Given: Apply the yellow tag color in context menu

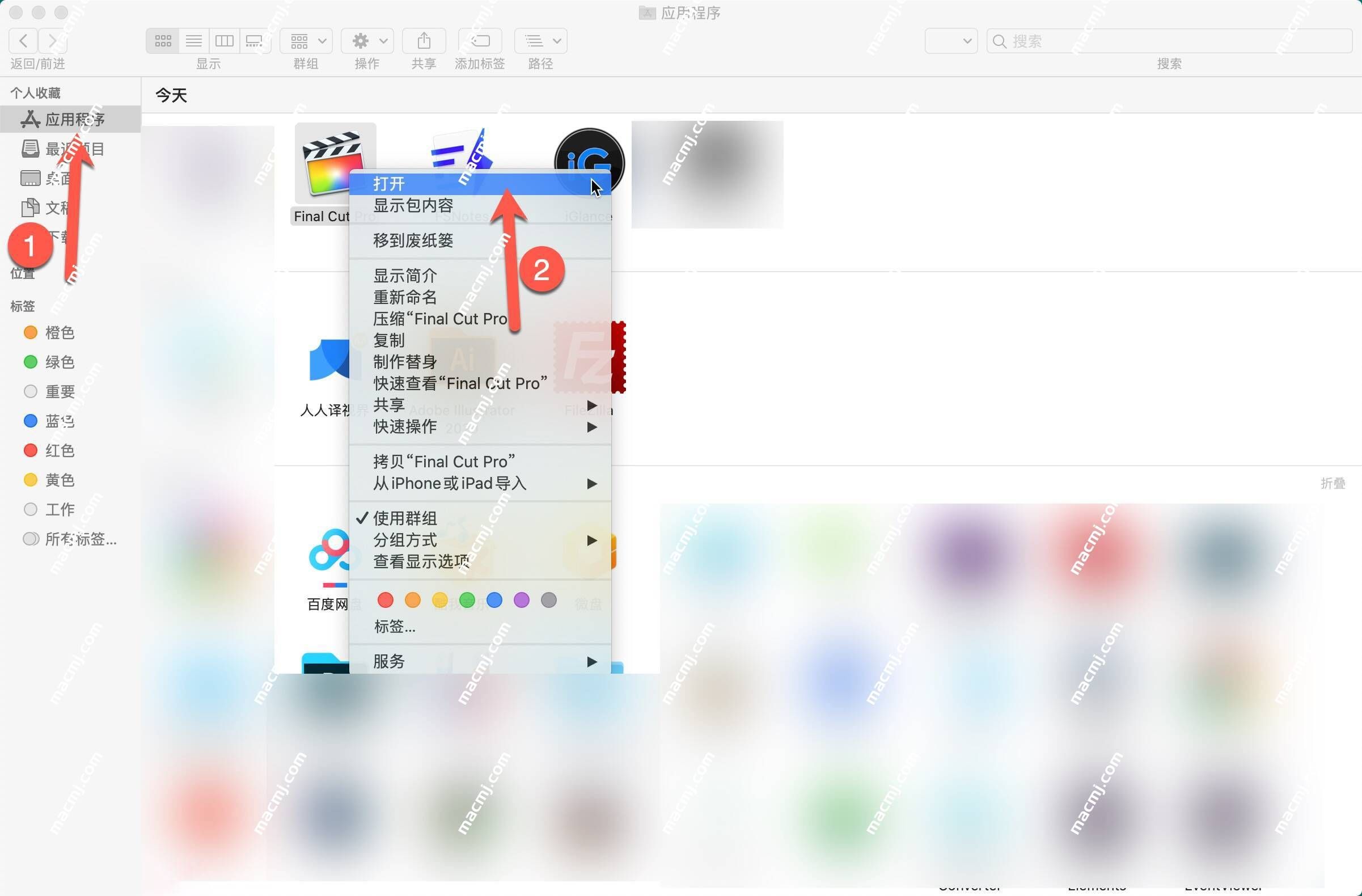Looking at the screenshot, I should 440,599.
